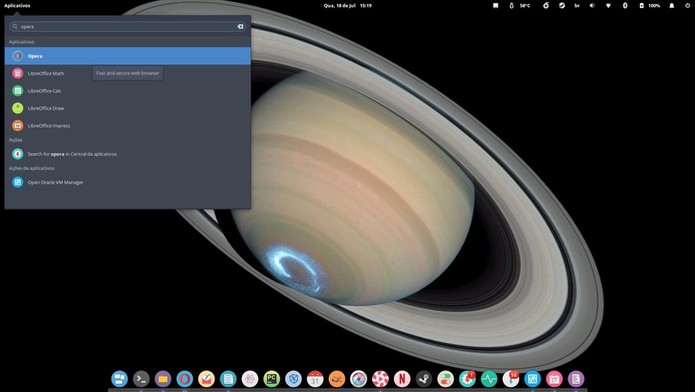
Task: Open the thermometer dock icon with red badge
Action: click(510, 379)
